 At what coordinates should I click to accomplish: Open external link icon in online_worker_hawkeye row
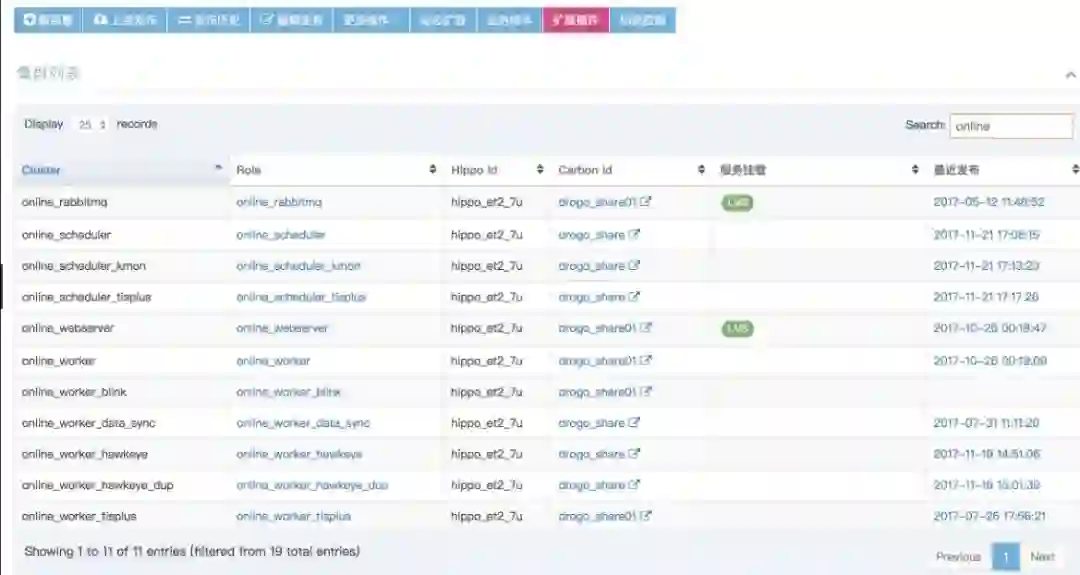634,454
